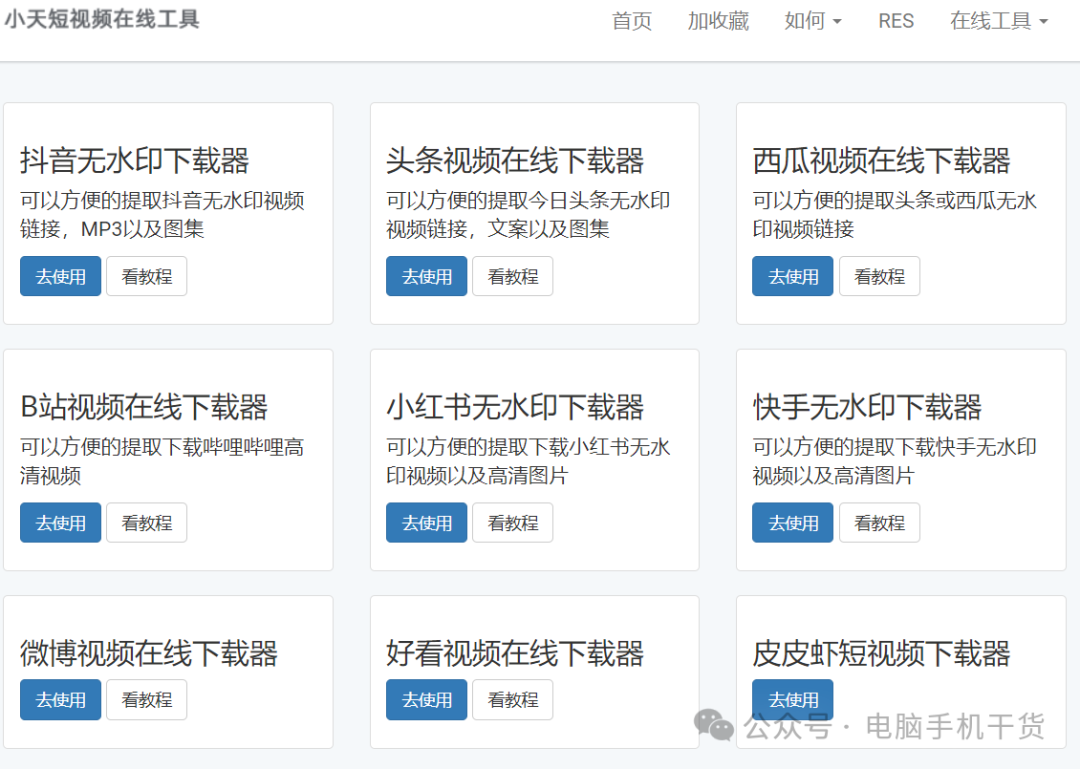The image size is (1080, 769).
Task: Expand the 如何 dropdown menu
Action: point(813,21)
